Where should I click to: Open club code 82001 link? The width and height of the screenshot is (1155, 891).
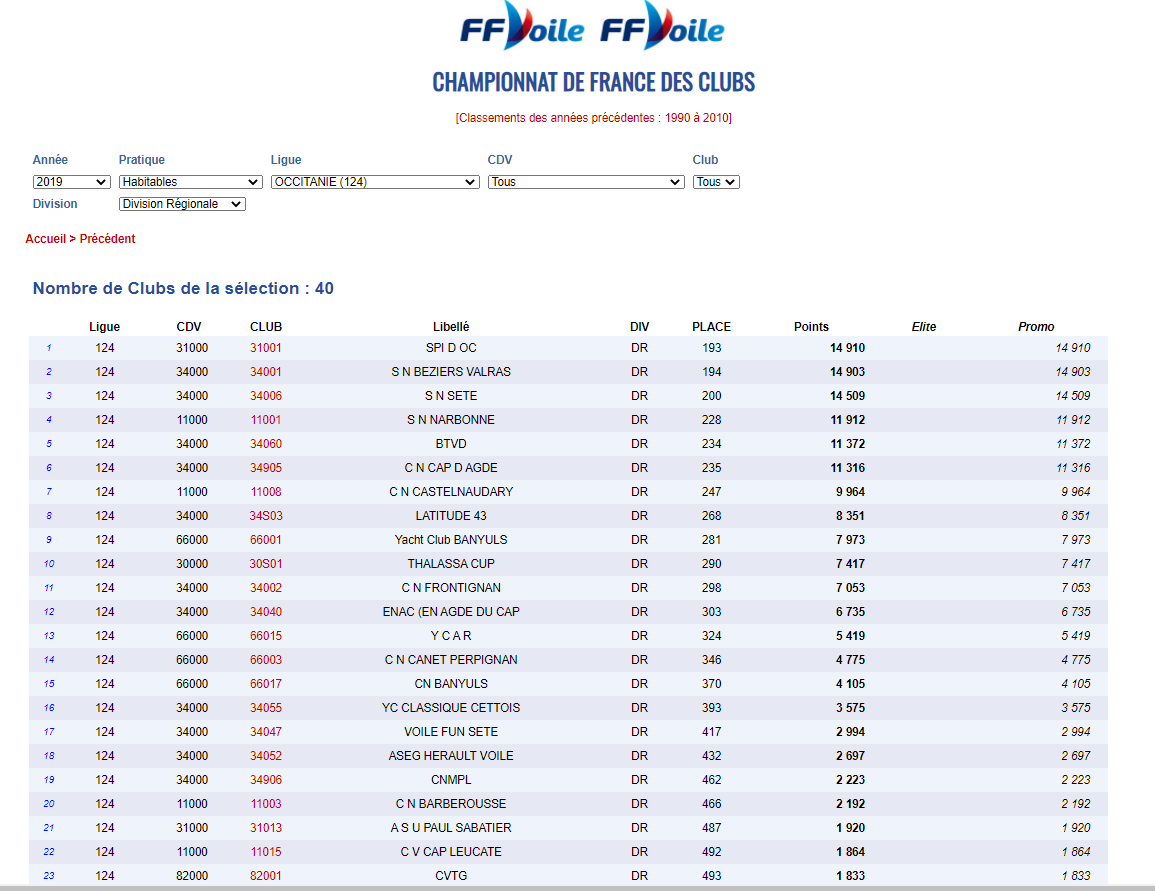pos(266,876)
